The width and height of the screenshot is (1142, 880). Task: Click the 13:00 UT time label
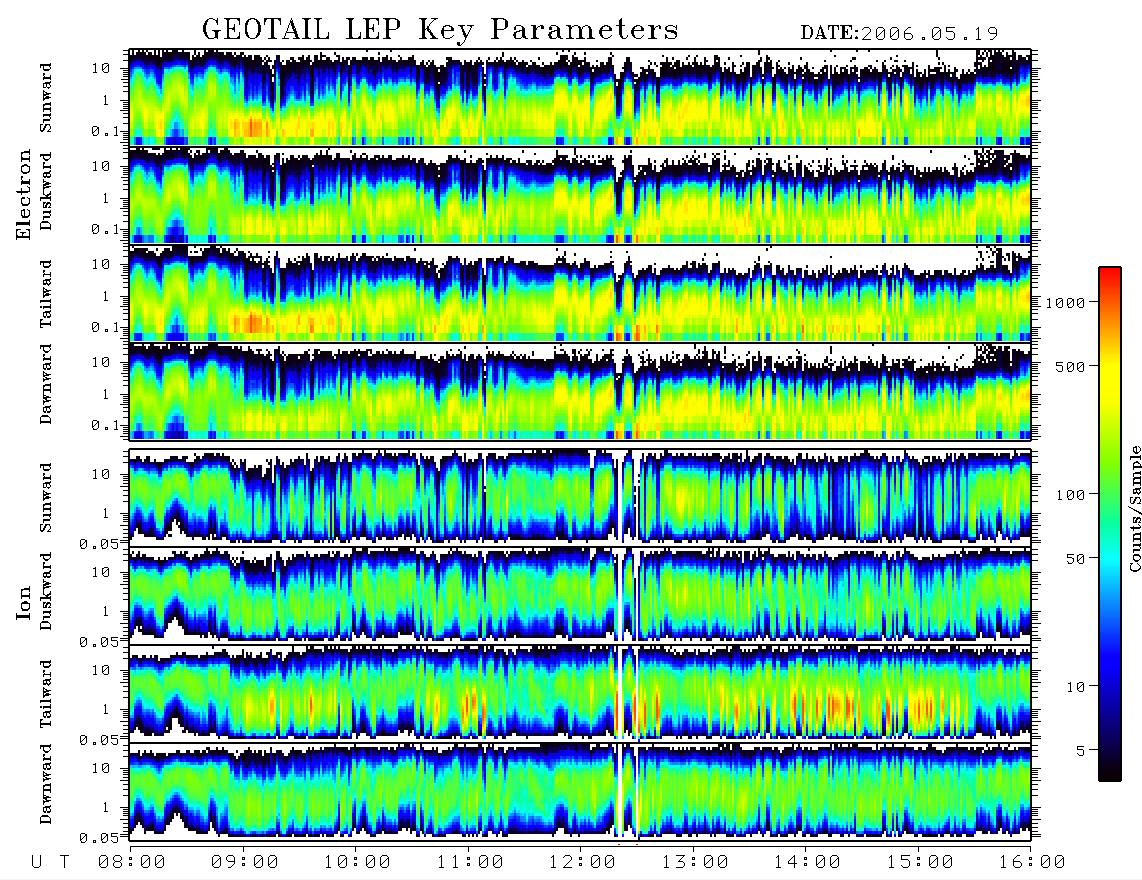(x=696, y=862)
